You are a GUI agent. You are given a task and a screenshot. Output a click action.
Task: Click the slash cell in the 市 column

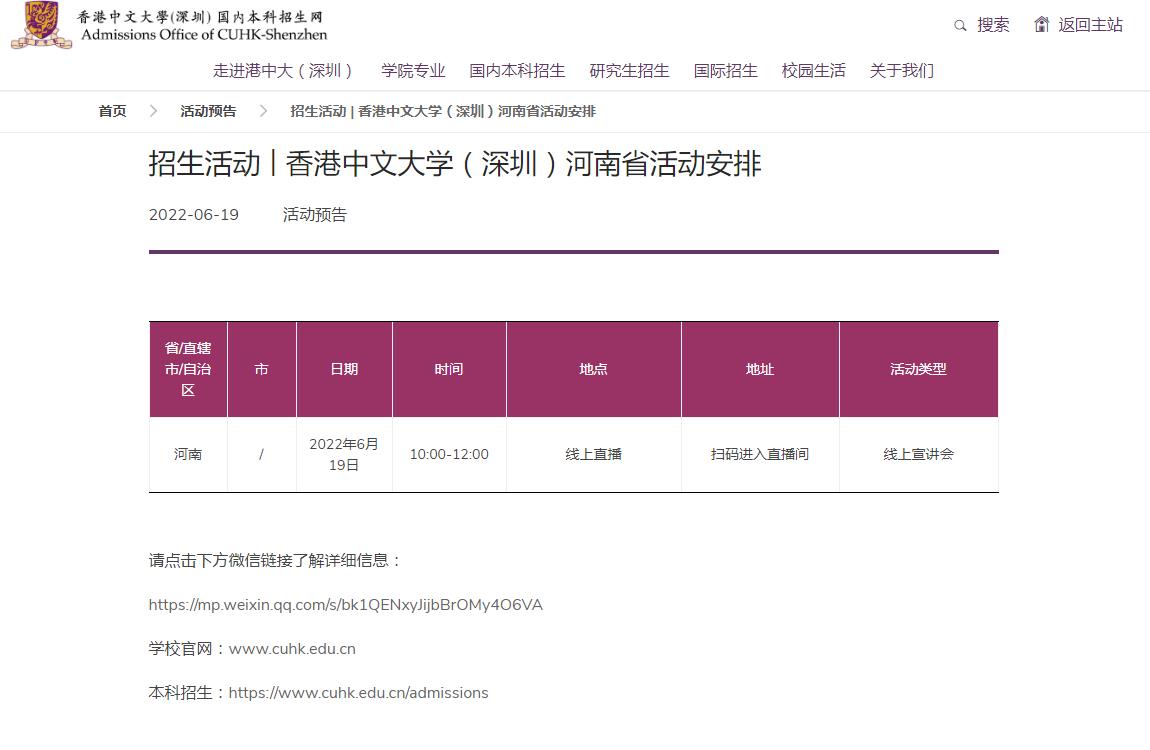click(x=262, y=455)
